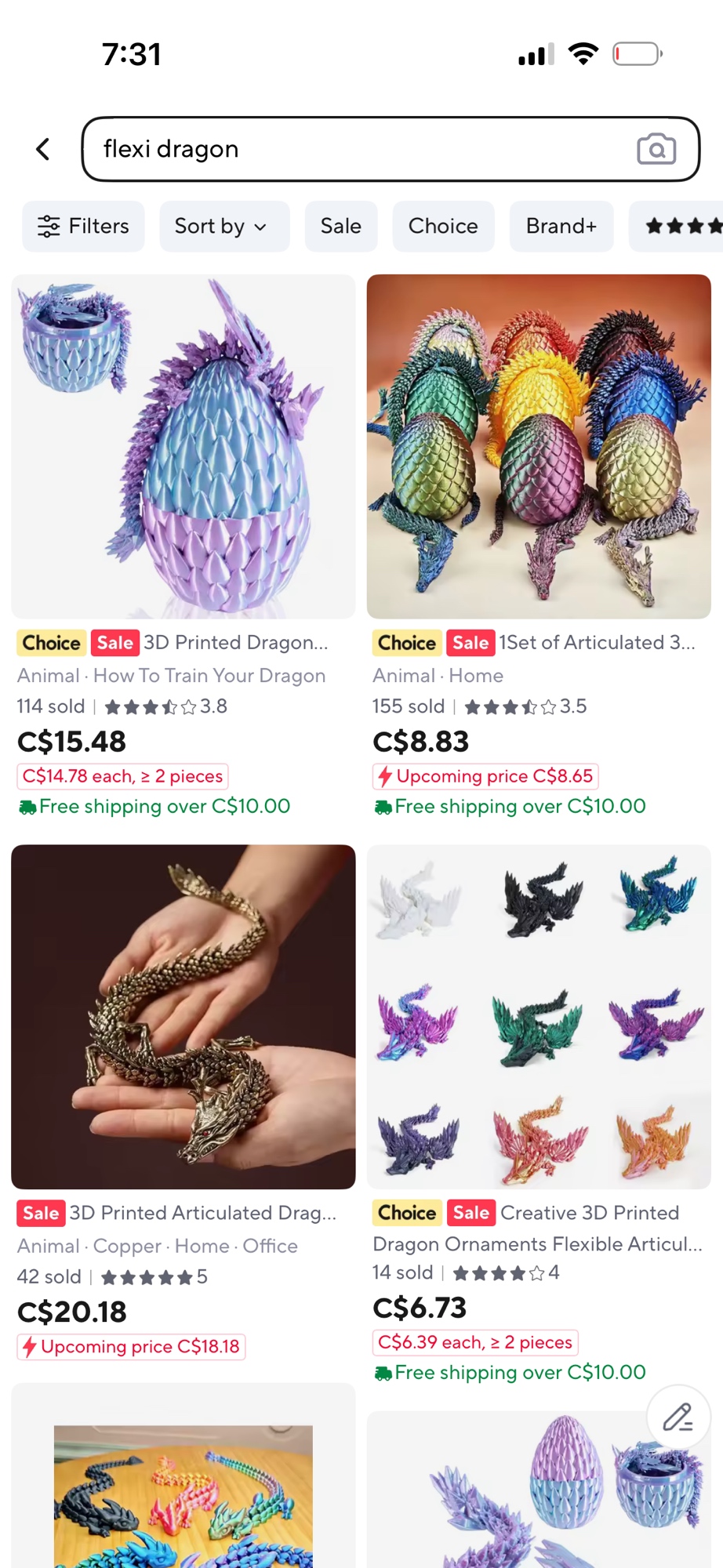Tap lightning icon beside Upcoming price C$8.65

pos(384,776)
